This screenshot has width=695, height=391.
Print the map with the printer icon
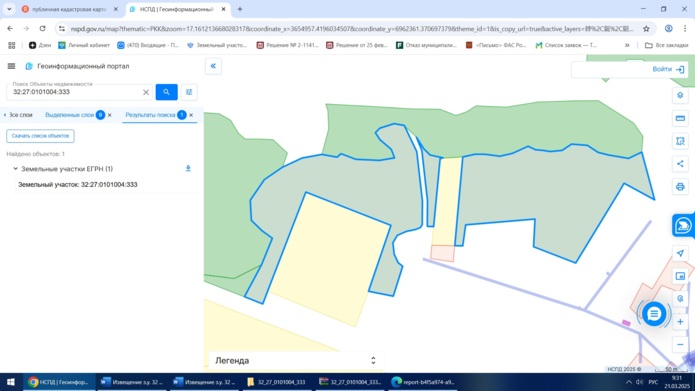tap(680, 187)
